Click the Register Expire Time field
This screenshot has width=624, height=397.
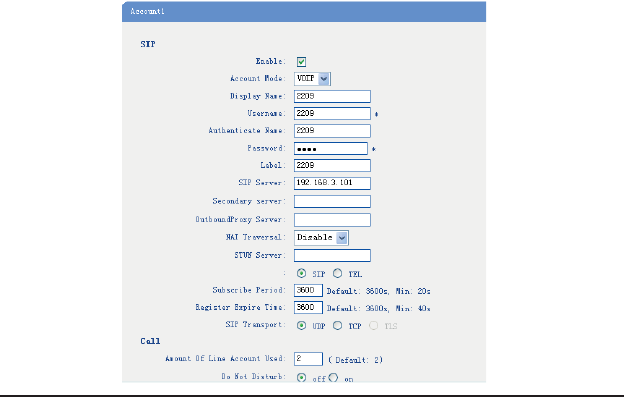pyautogui.click(x=308, y=307)
